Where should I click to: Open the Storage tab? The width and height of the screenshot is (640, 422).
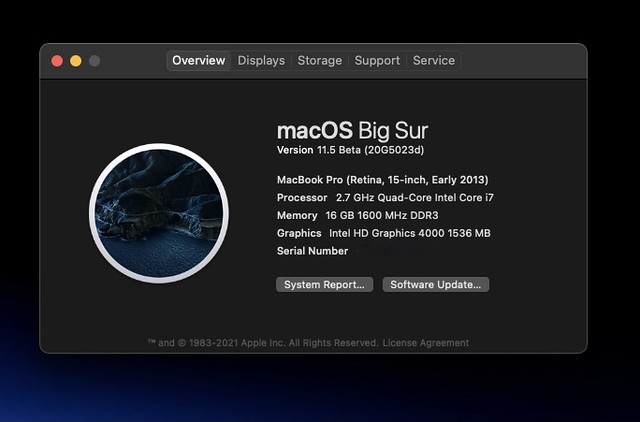(320, 61)
